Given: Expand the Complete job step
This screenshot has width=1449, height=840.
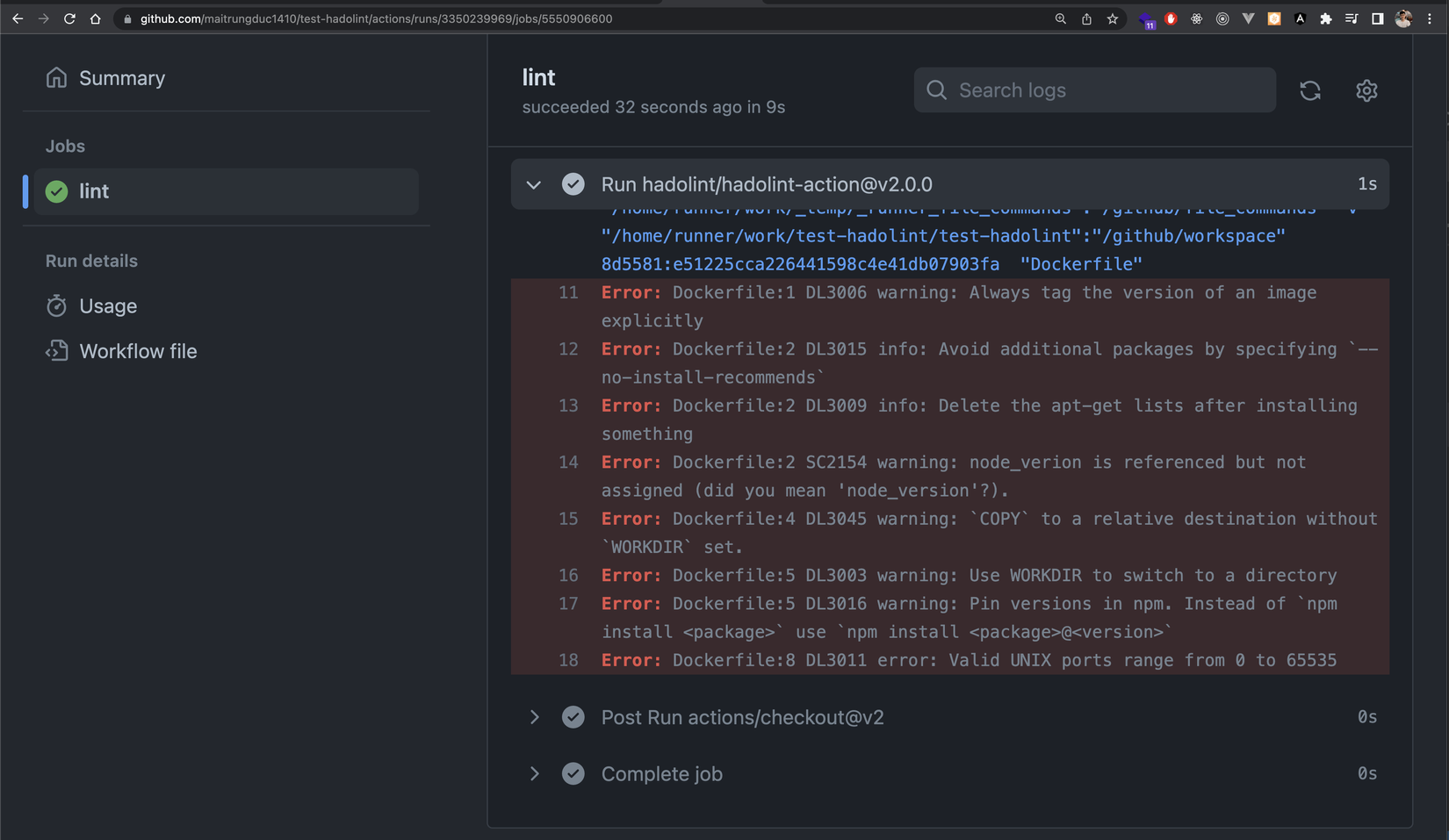Looking at the screenshot, I should point(535,773).
